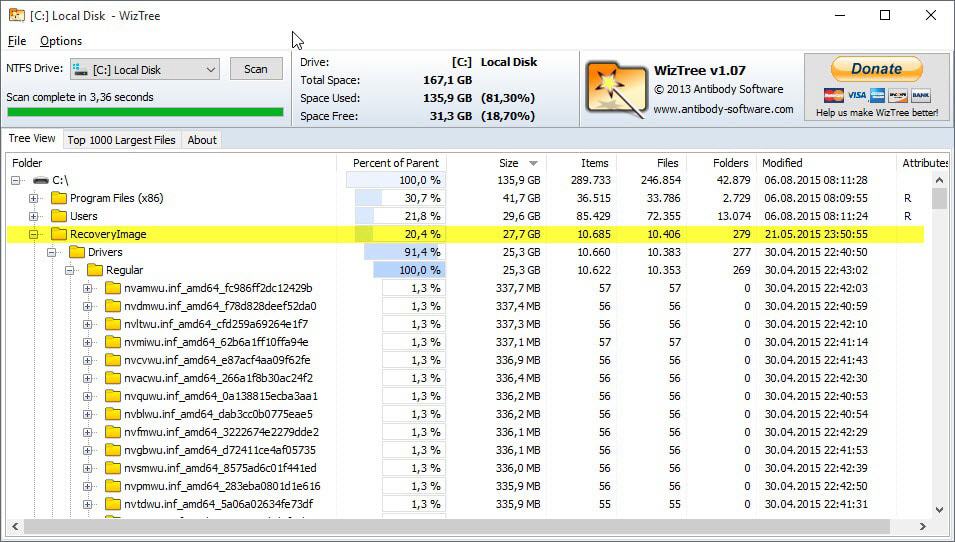955x542 pixels.
Task: Click the RecoveryImage folder icon
Action: click(x=59, y=234)
